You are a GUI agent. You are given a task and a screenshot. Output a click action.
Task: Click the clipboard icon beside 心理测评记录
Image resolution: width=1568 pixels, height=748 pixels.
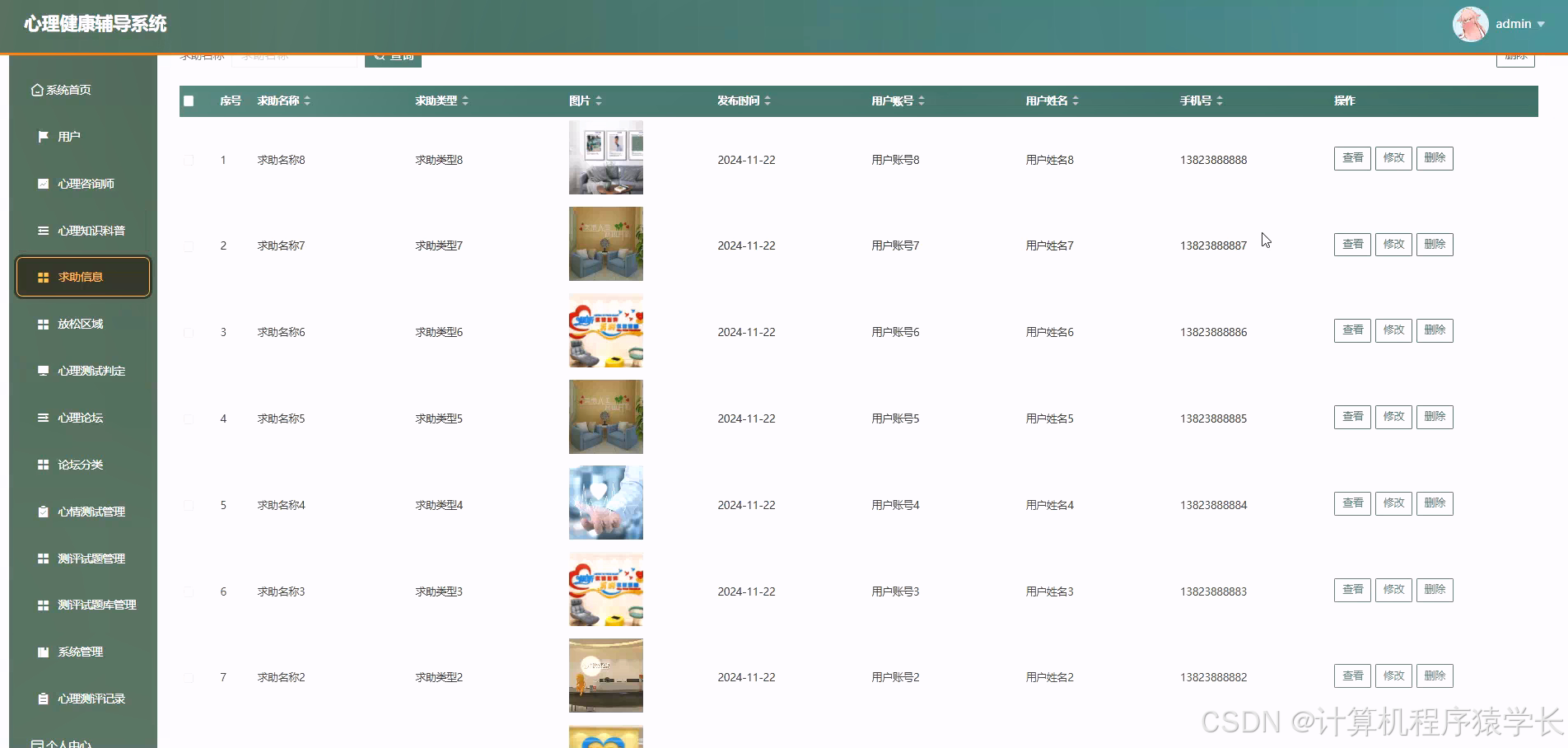click(43, 699)
